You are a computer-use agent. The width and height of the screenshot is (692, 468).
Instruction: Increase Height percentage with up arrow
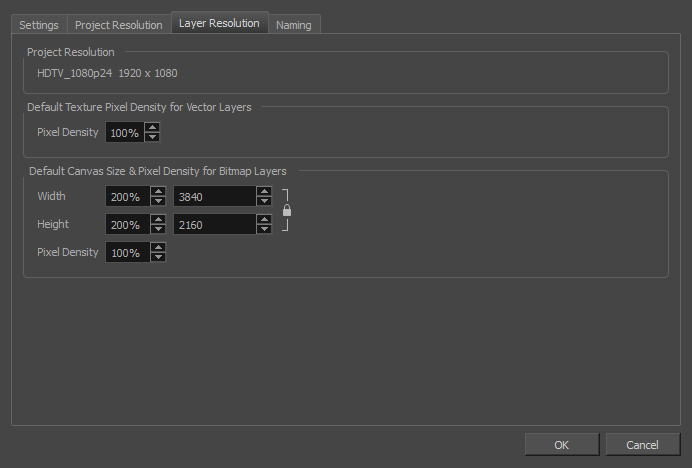(x=158, y=219)
